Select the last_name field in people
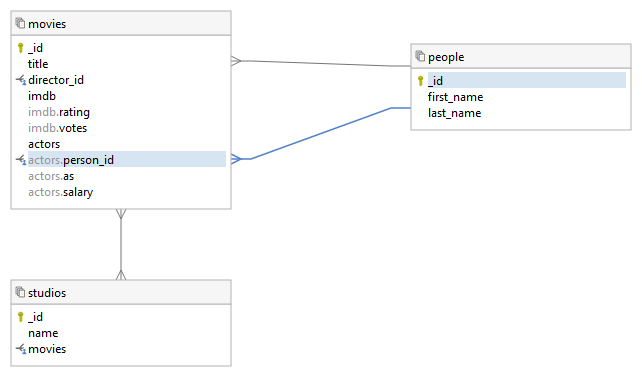Viewport: 642px width, 377px height. coord(454,113)
